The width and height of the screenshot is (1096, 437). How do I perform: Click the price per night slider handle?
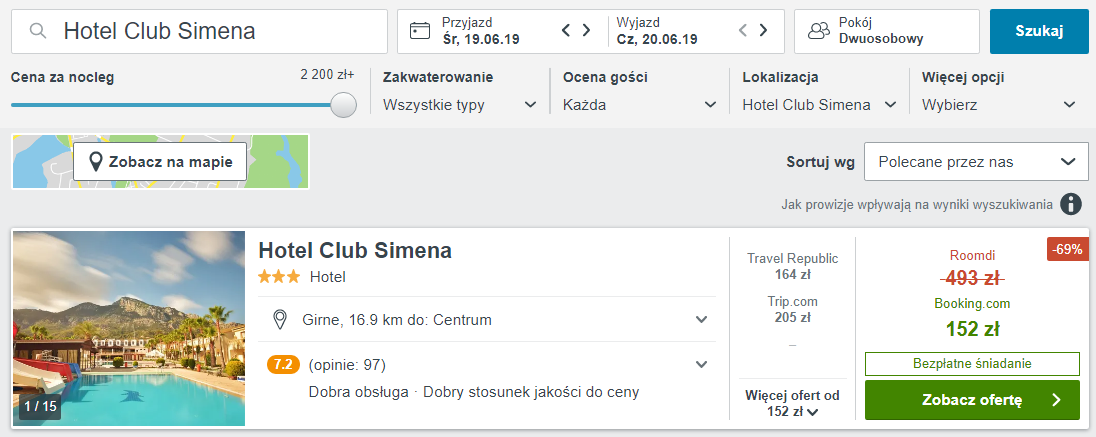coord(343,105)
